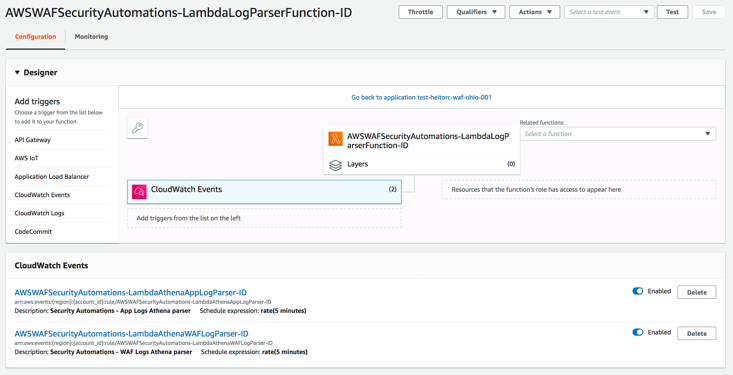
Task: Click 'Resources that the function's role' placeholder
Action: click(x=579, y=190)
